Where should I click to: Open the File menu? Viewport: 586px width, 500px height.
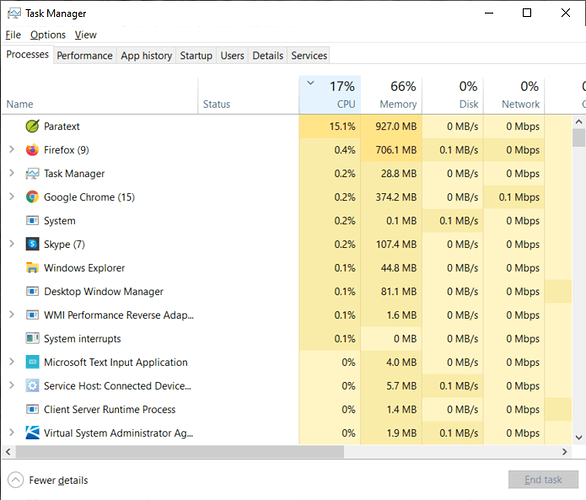(x=13, y=35)
